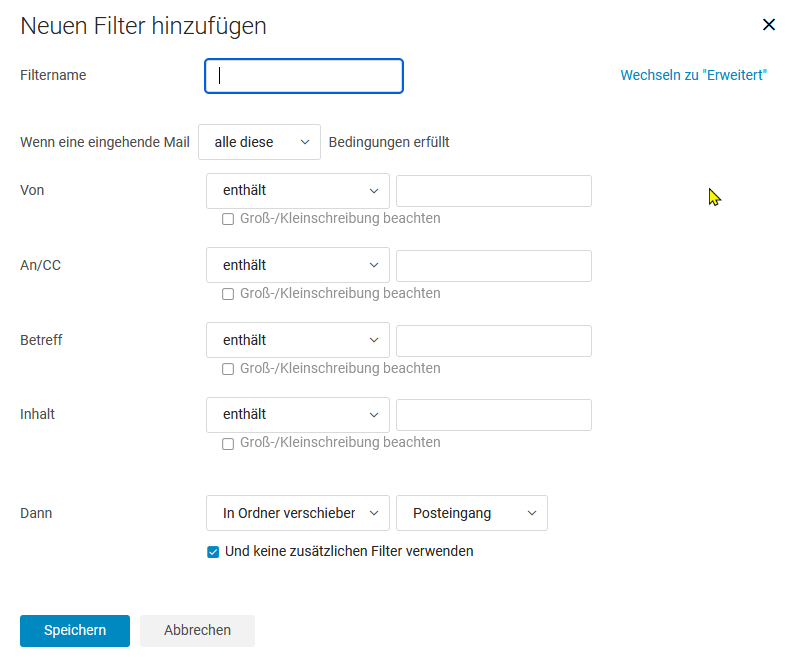The width and height of the screenshot is (791, 661).
Task: Open the 'In Ordner verschieben' action dropdown
Action: pyautogui.click(x=298, y=513)
